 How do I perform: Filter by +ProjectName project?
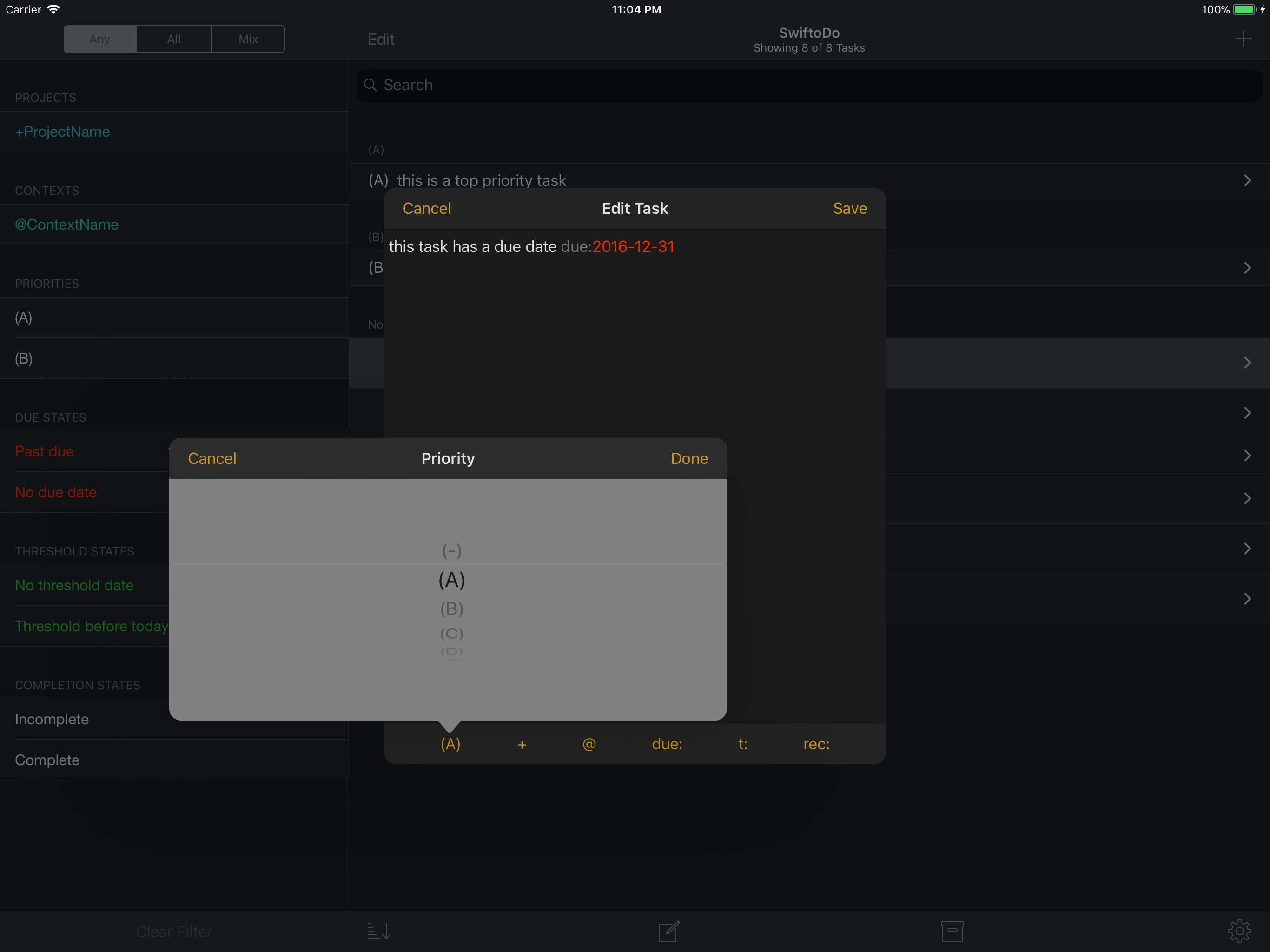pos(174,132)
